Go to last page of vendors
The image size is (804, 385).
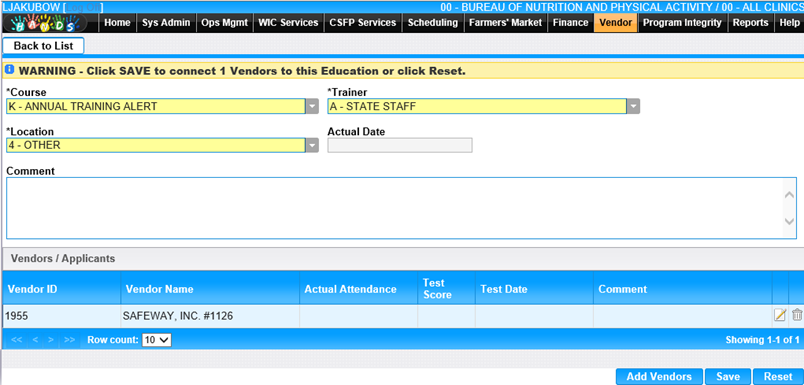(70, 339)
